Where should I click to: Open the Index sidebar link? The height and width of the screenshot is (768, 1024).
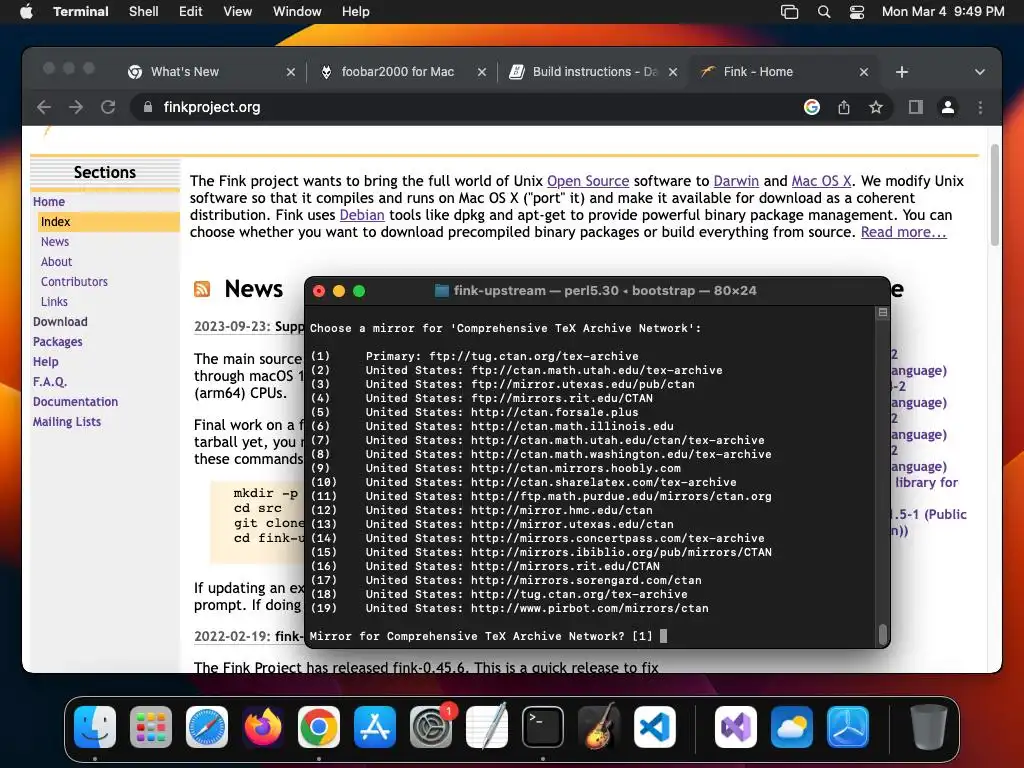click(x=56, y=222)
